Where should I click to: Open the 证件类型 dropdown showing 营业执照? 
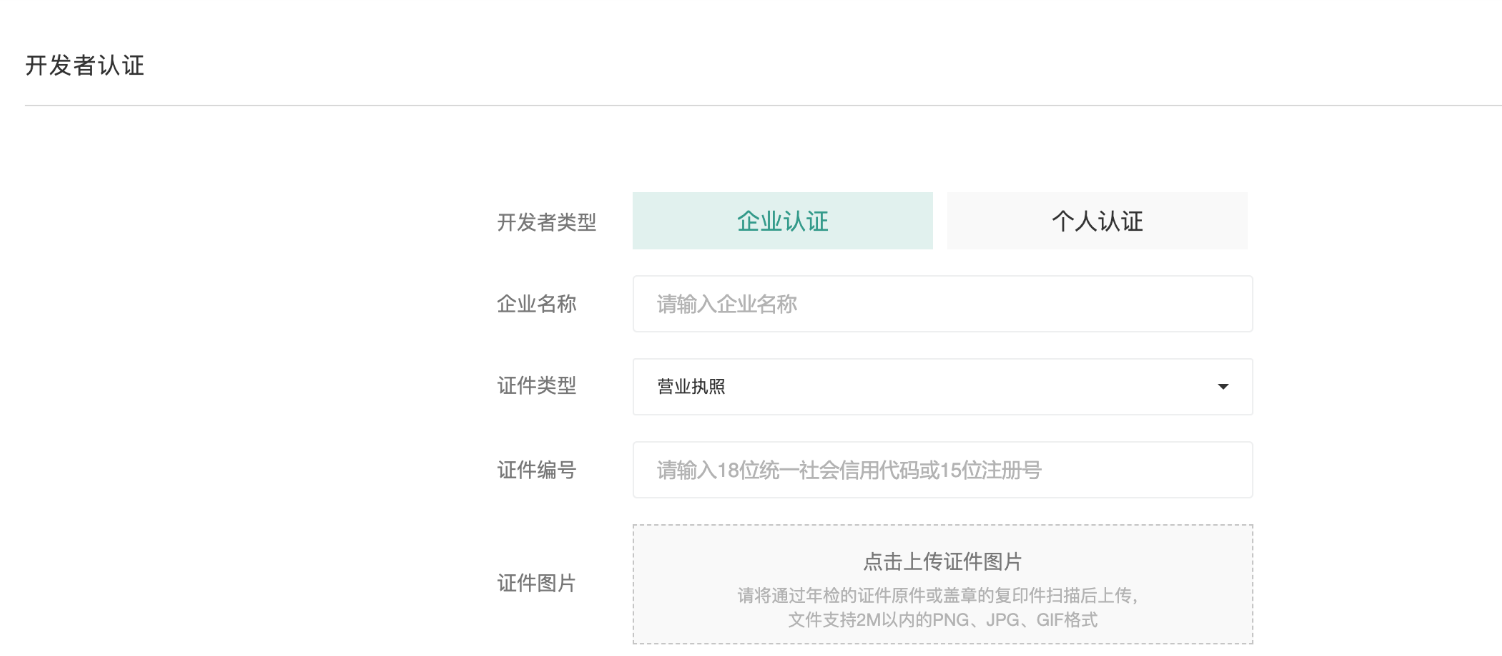(942, 387)
